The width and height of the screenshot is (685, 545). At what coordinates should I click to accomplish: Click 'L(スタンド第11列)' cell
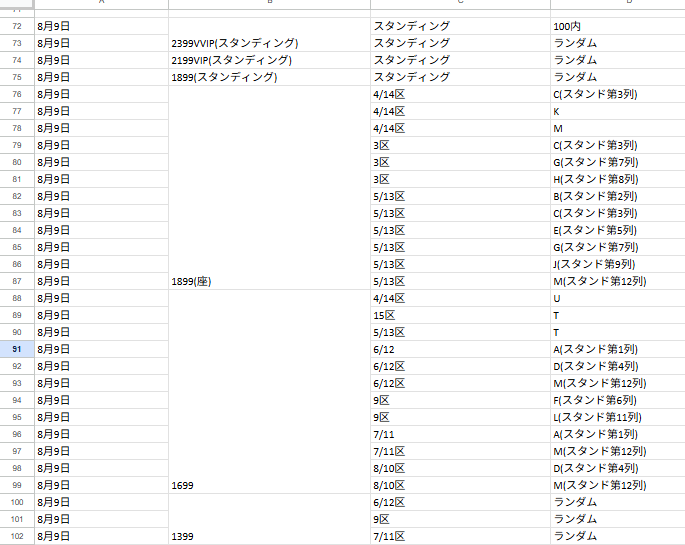click(x=618, y=417)
